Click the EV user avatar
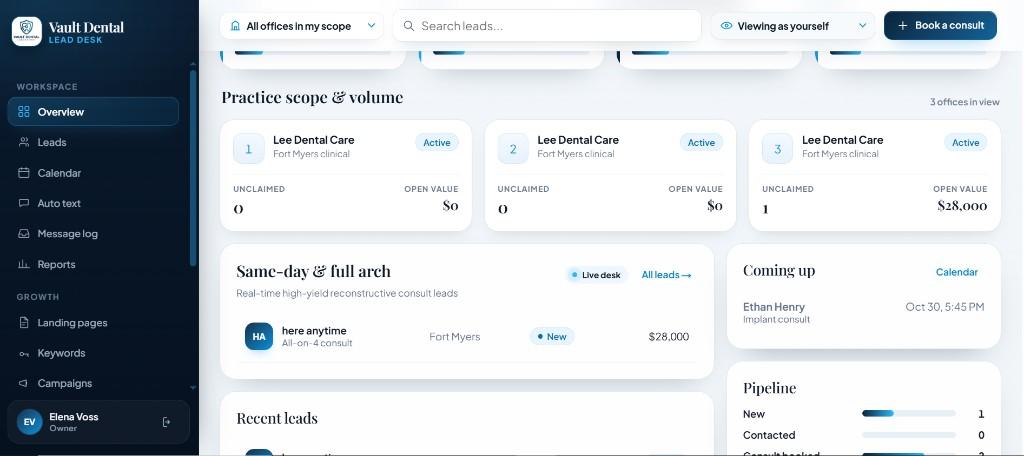 29,422
